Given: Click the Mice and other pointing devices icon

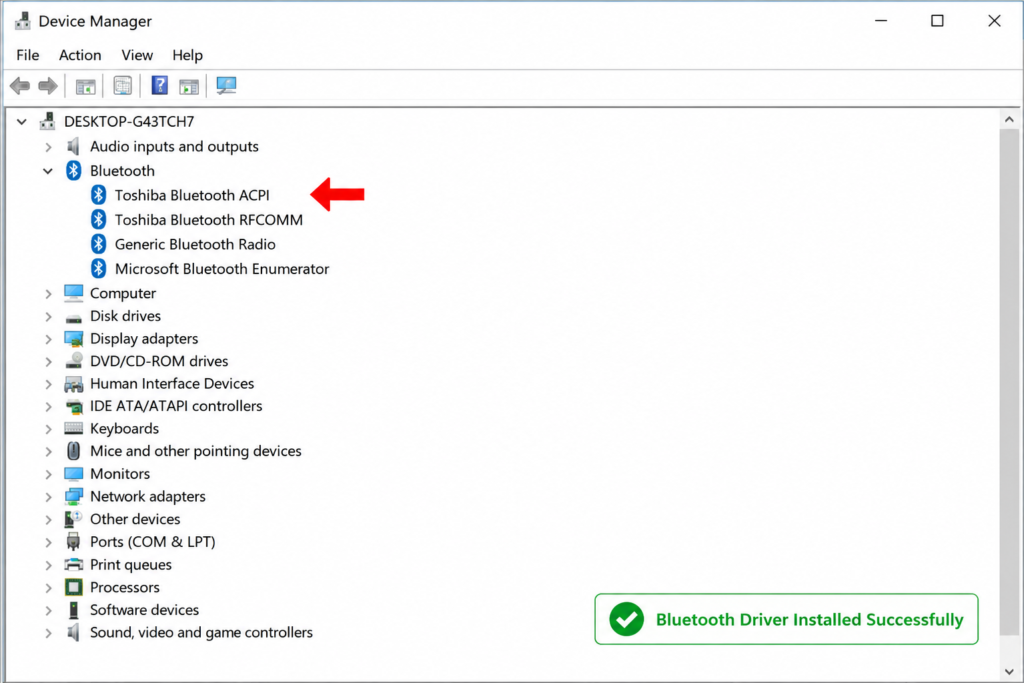Looking at the screenshot, I should tap(73, 451).
